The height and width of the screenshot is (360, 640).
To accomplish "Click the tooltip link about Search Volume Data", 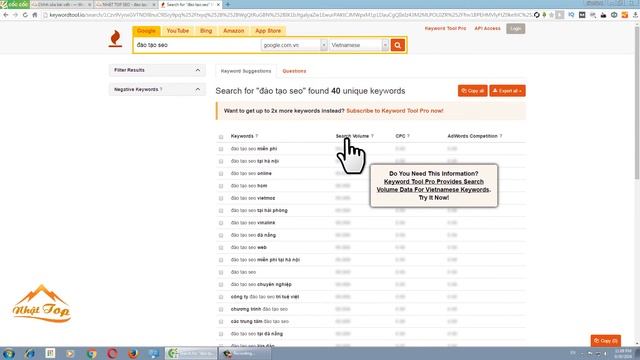I will point(433,186).
